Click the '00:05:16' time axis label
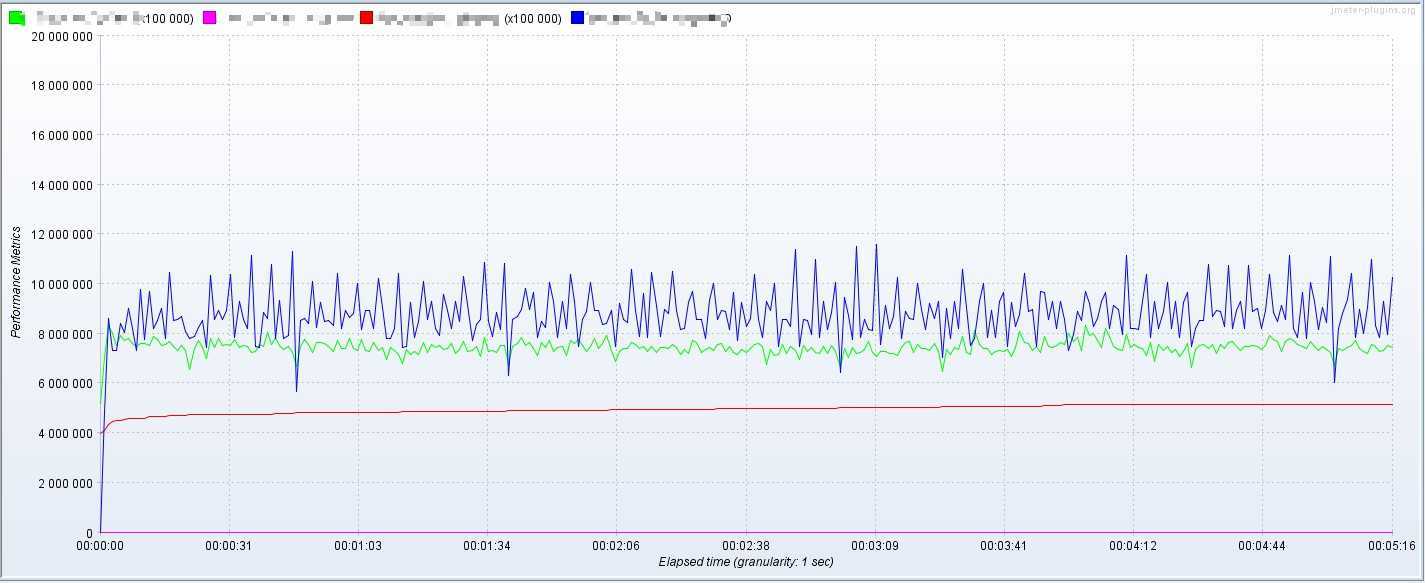Viewport: 1425px width, 583px height. [x=1392, y=547]
